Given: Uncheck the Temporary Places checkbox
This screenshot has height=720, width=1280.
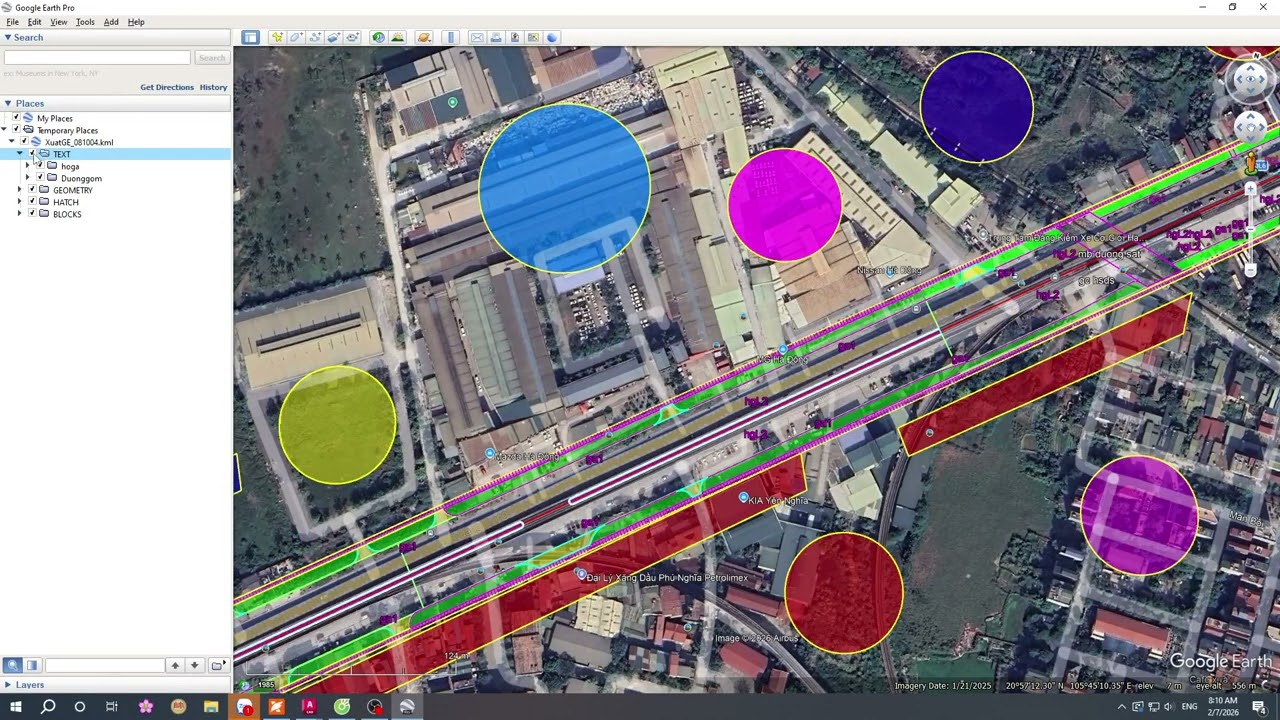Looking at the screenshot, I should coord(16,130).
